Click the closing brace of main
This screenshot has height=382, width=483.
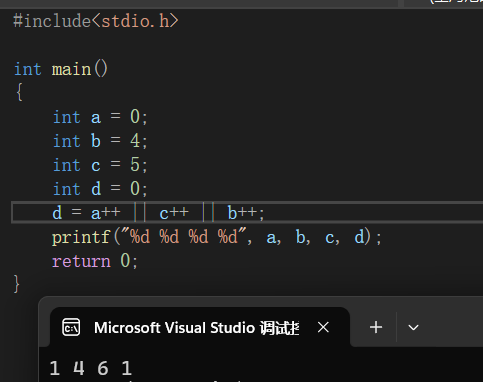tap(17, 284)
